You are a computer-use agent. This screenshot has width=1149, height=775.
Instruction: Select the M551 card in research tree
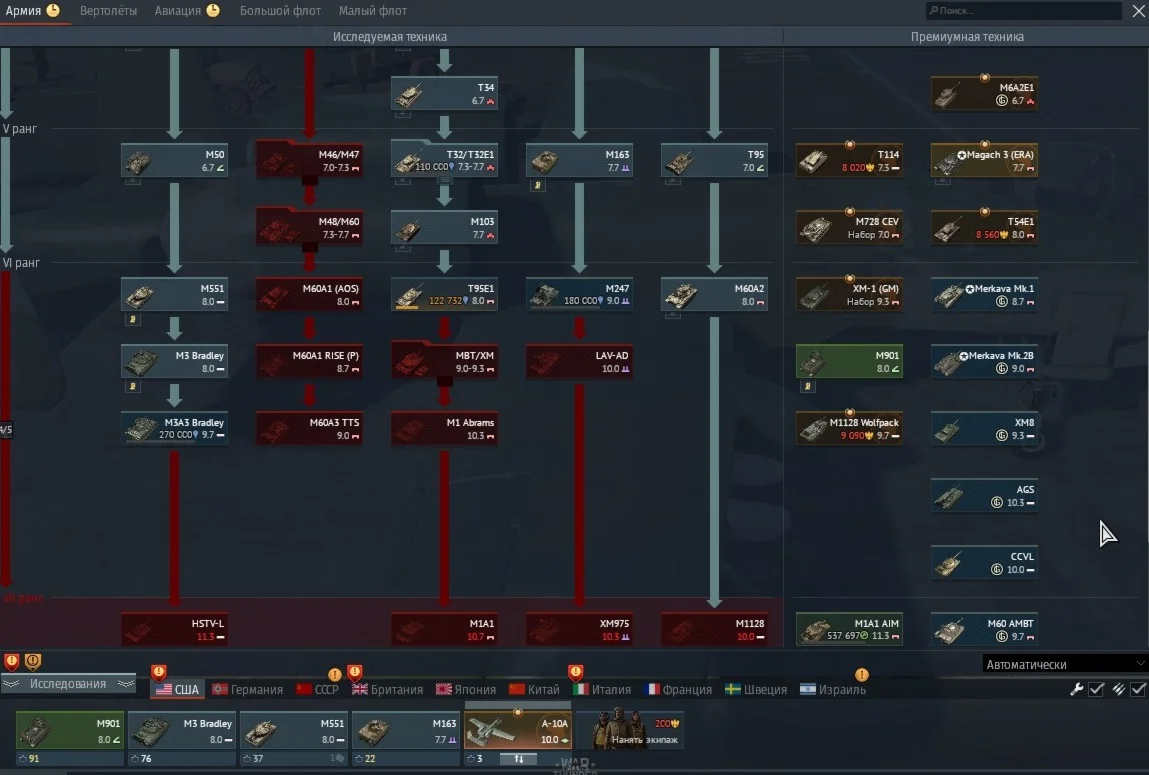click(174, 294)
